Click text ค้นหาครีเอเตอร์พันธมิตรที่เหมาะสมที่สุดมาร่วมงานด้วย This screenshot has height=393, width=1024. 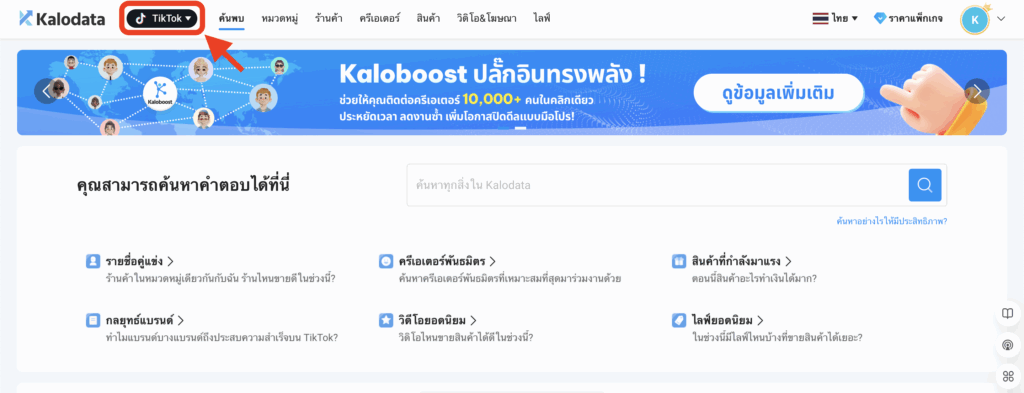pos(509,279)
